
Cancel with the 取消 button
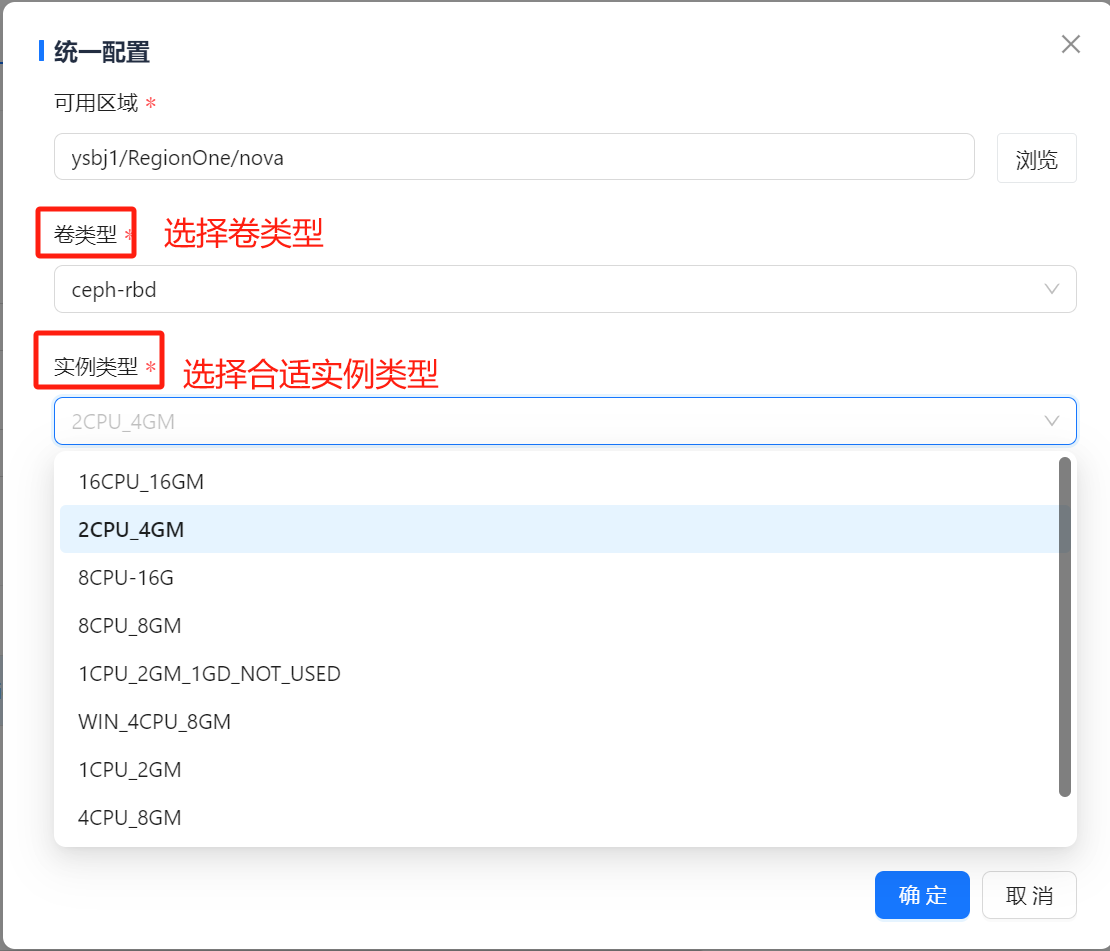point(1029,895)
